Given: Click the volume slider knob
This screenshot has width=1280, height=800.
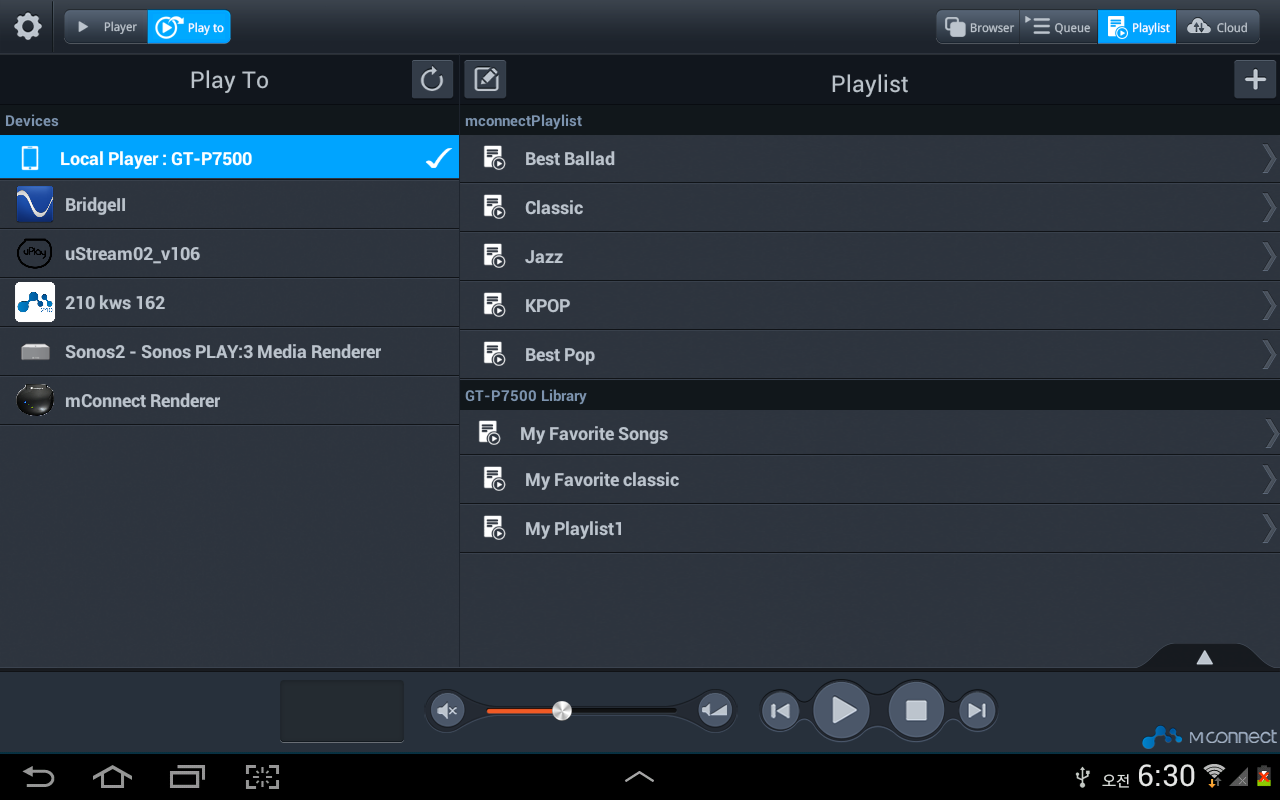Looking at the screenshot, I should click(x=562, y=711).
